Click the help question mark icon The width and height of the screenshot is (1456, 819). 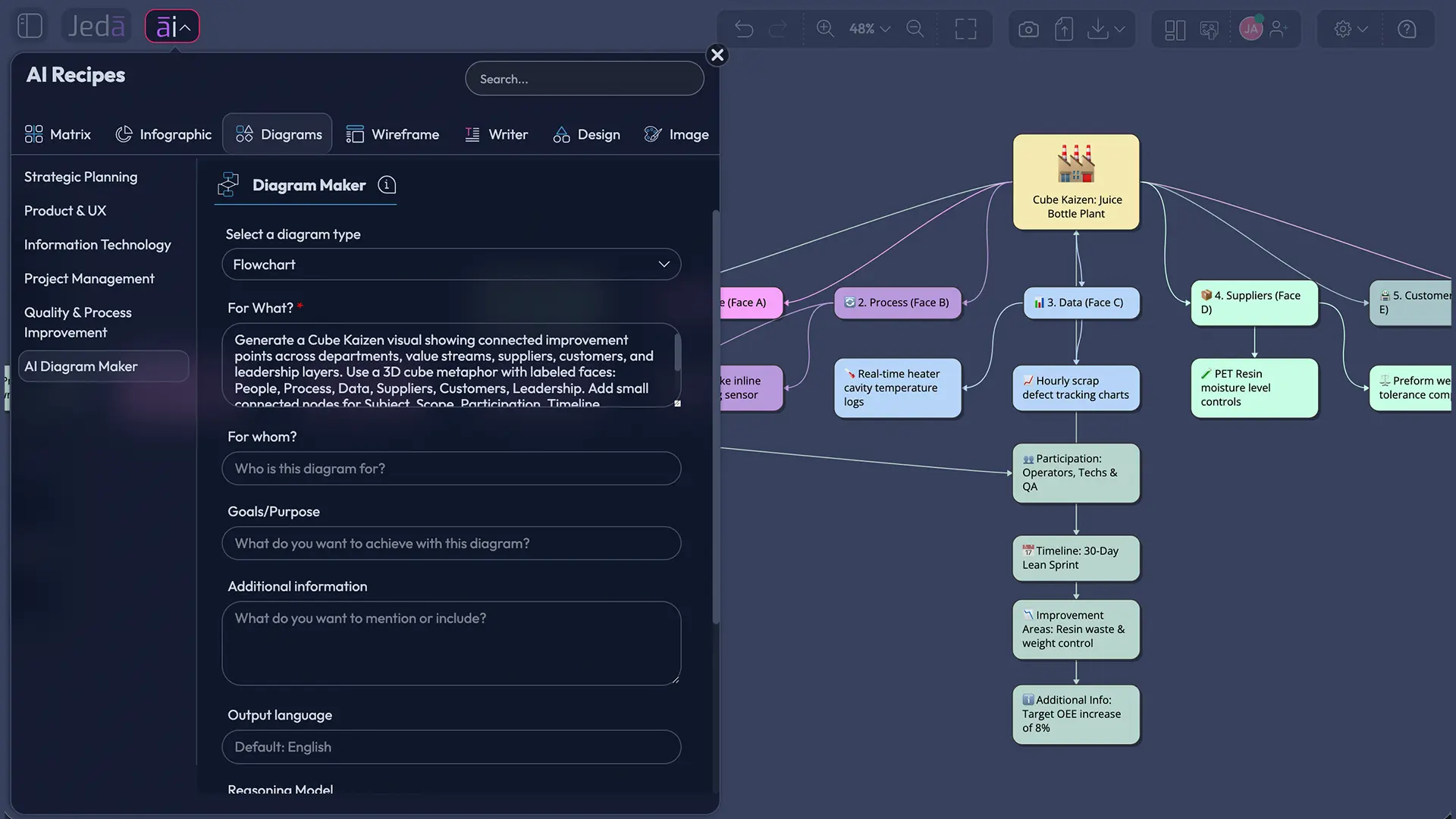[x=1407, y=29]
